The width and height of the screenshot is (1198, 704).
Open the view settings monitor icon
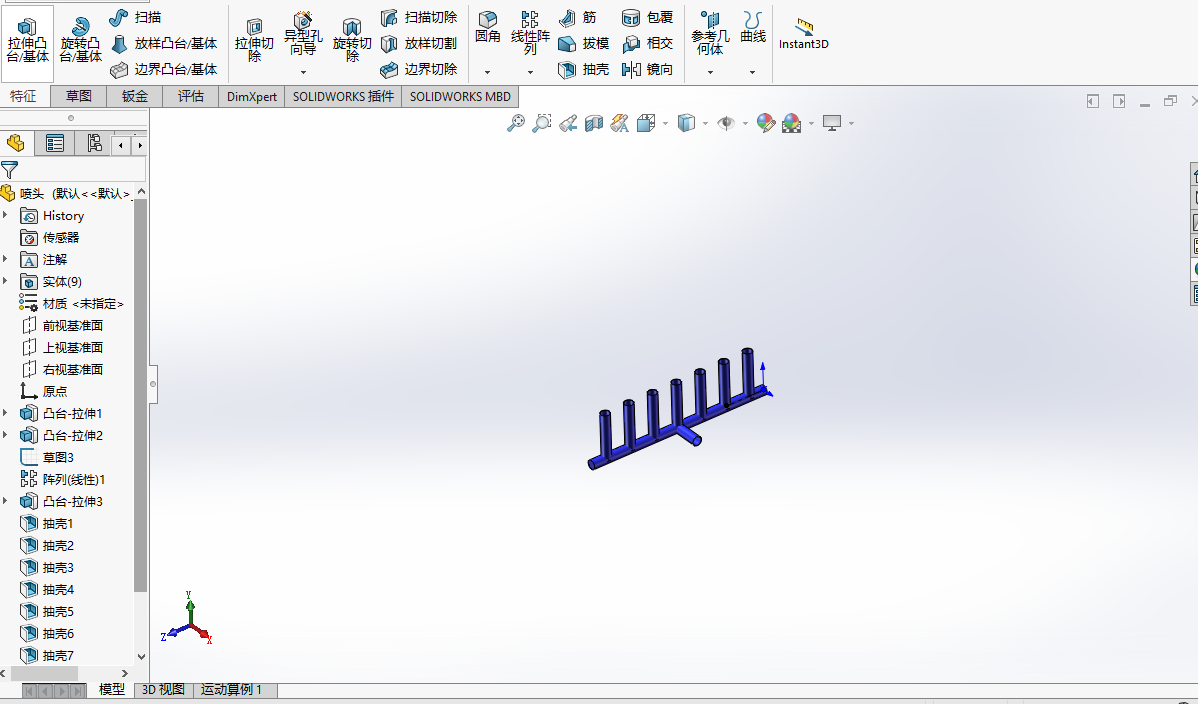[x=832, y=123]
